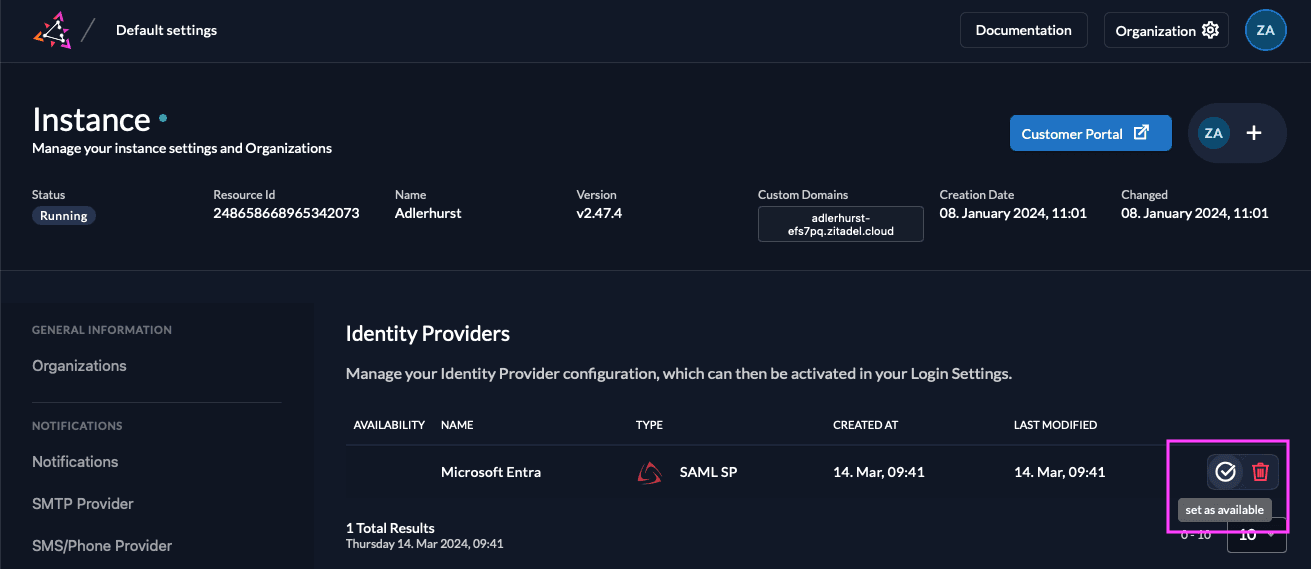This screenshot has height=569, width=1311.
Task: Open the Documentation link
Action: click(1023, 30)
